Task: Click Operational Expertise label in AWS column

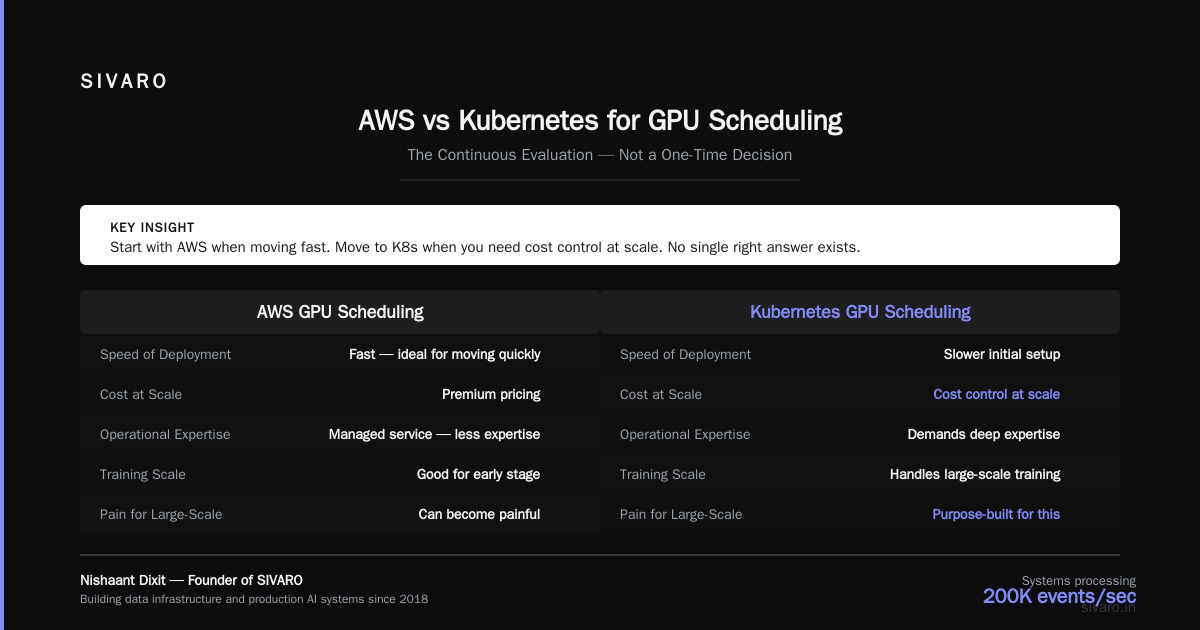Action: click(165, 434)
